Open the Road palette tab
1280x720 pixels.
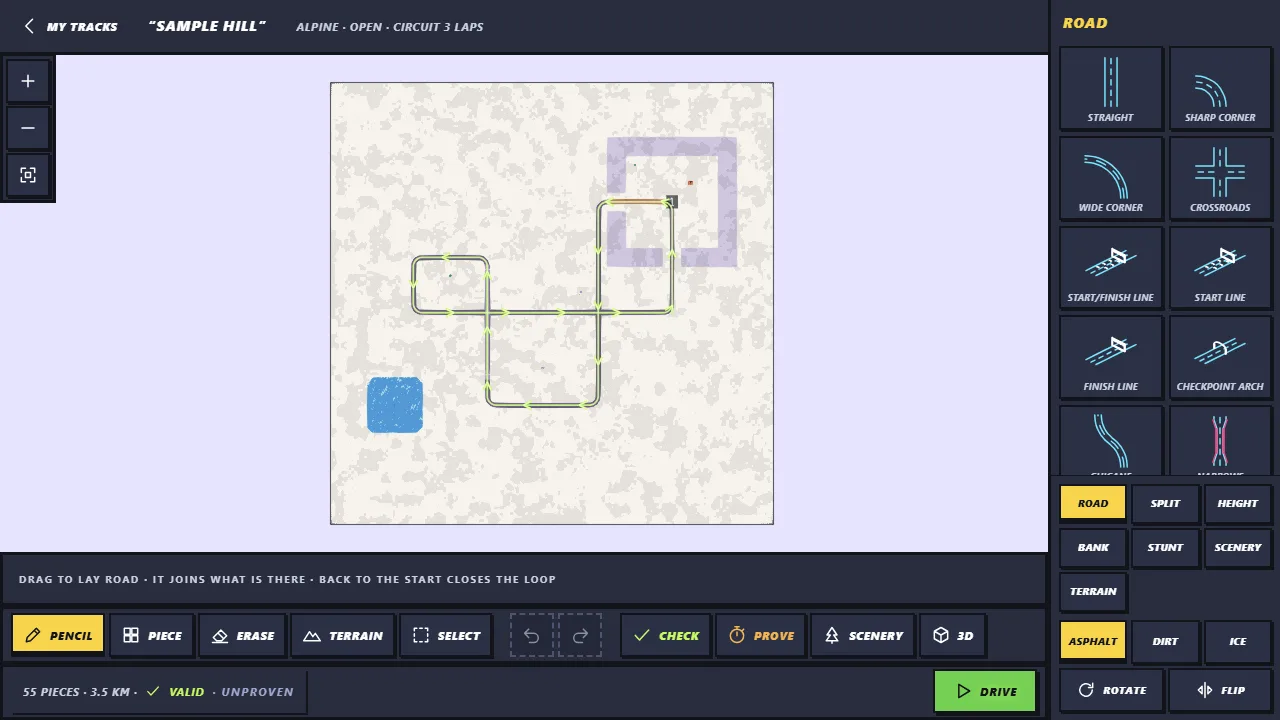pos(1093,503)
